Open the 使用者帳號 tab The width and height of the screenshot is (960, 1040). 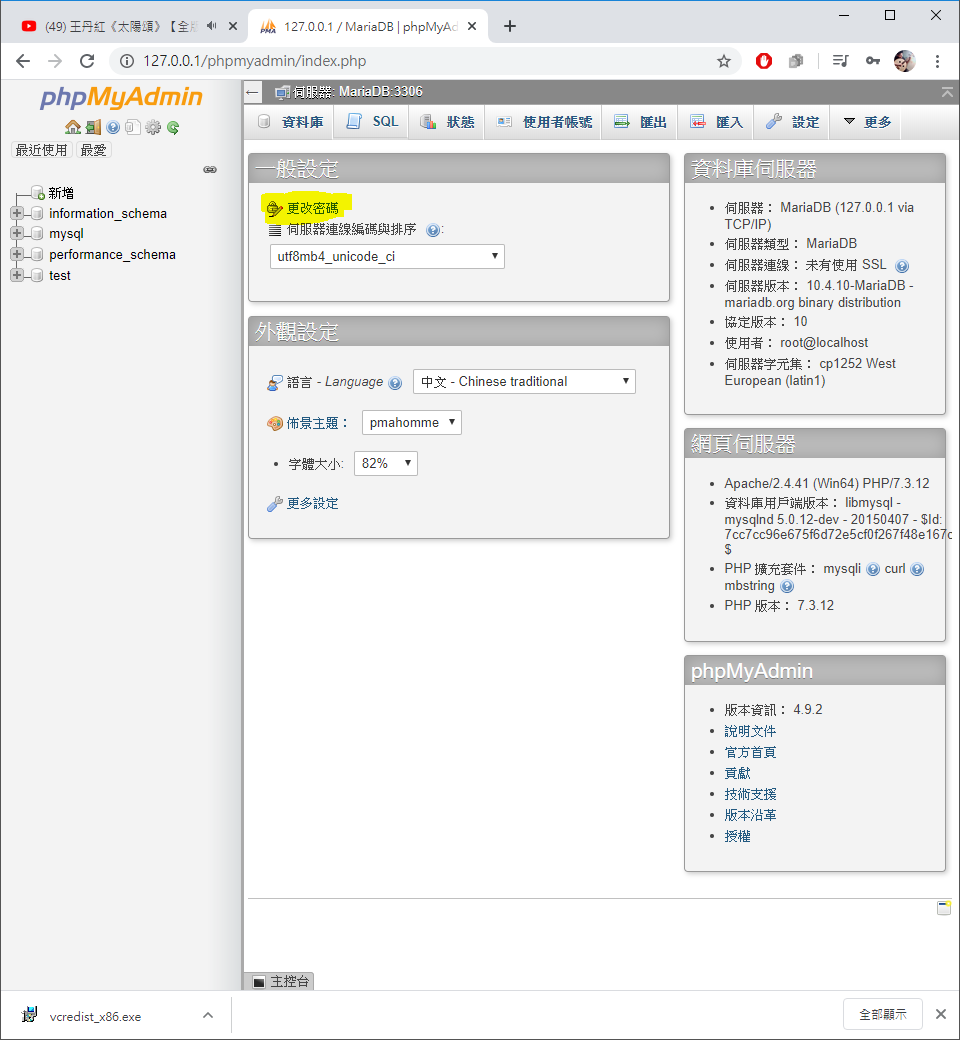pyautogui.click(x=544, y=122)
